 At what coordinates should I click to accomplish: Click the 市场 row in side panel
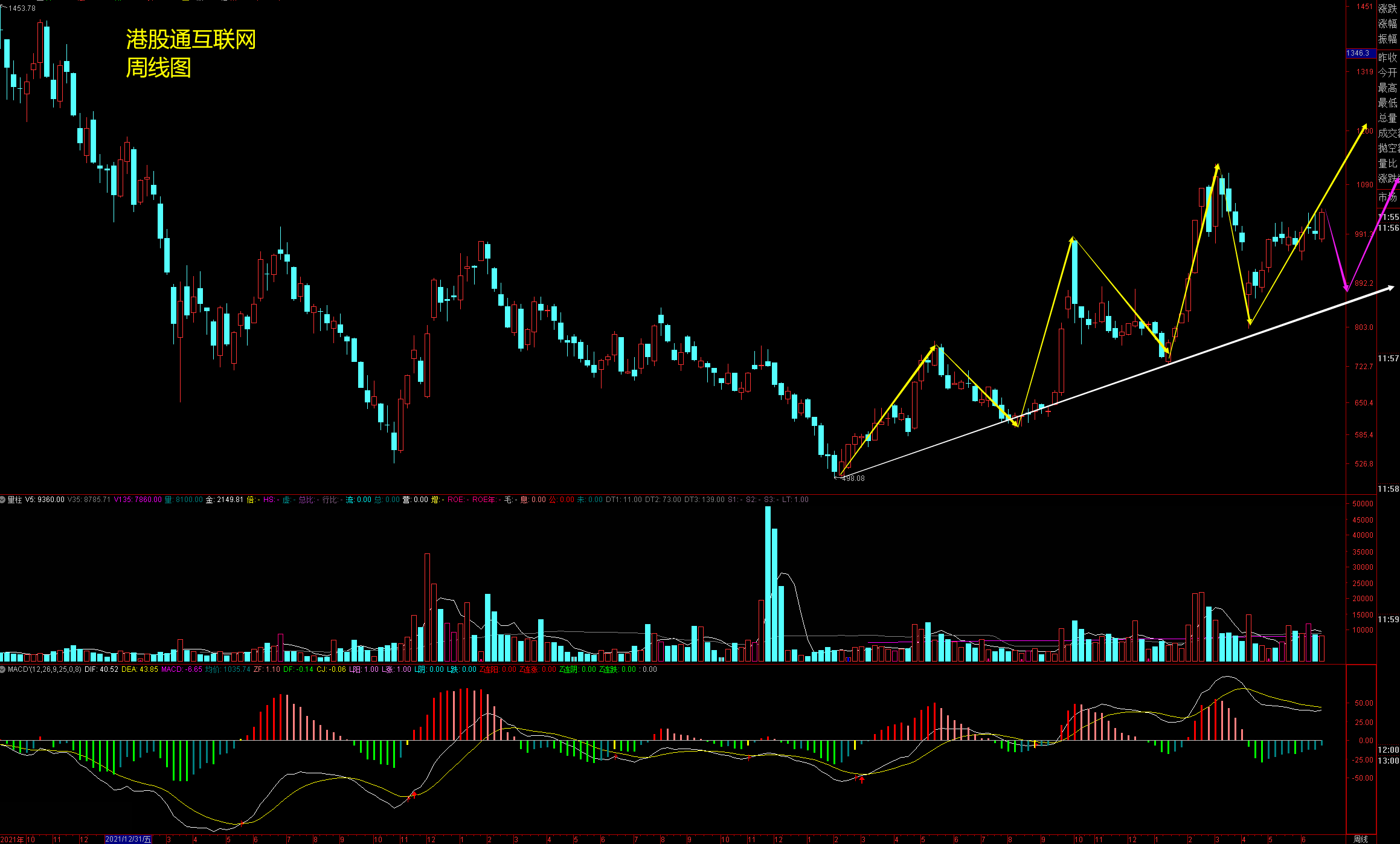[1387, 197]
